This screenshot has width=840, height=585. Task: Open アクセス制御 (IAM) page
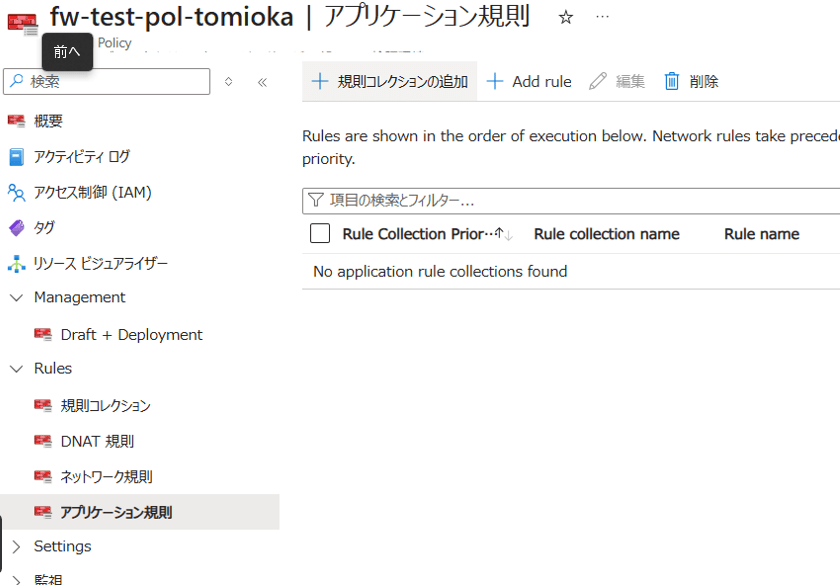click(x=92, y=192)
